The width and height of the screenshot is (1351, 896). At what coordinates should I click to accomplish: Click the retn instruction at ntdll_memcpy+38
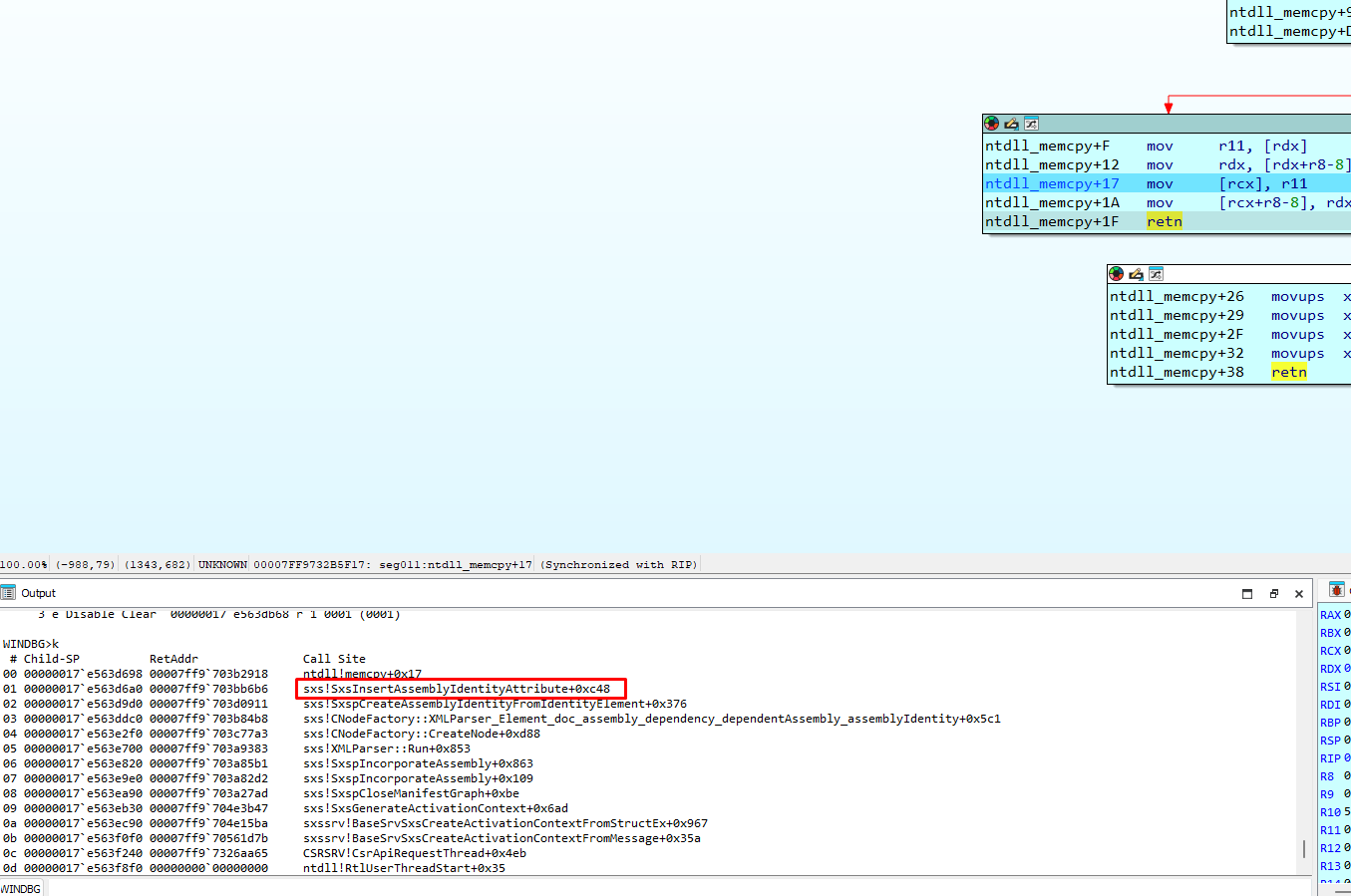point(1288,373)
